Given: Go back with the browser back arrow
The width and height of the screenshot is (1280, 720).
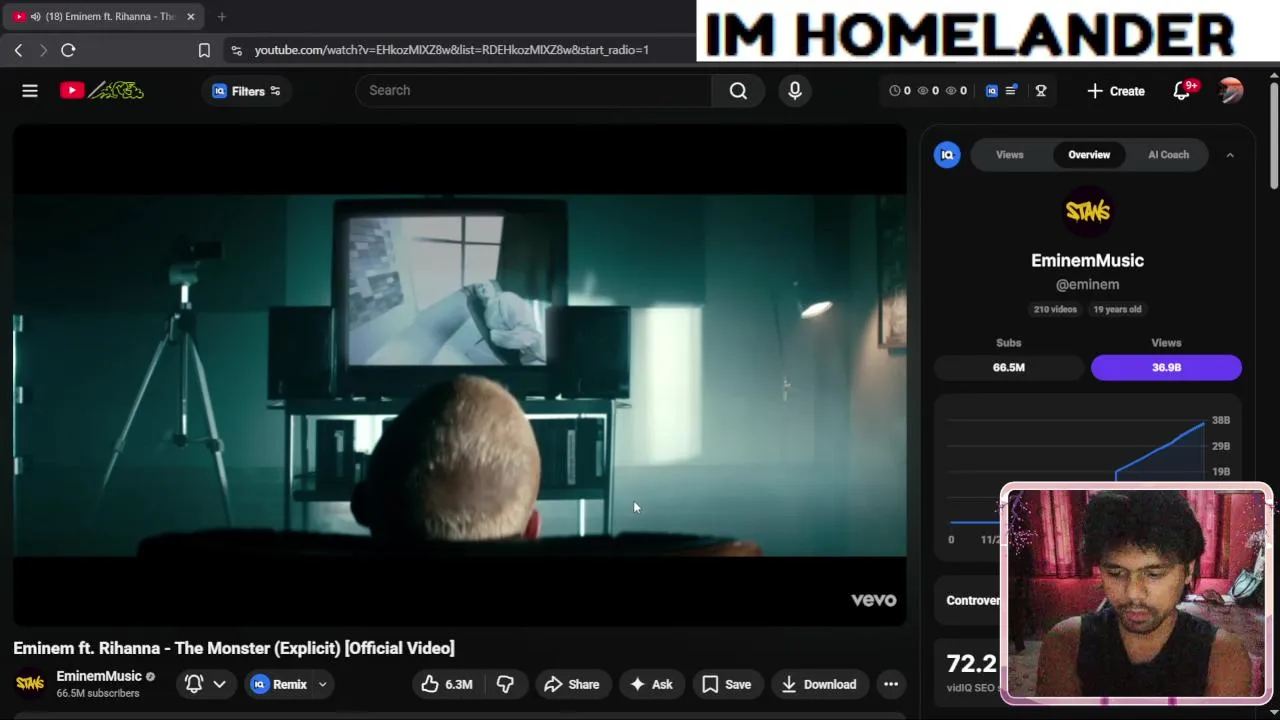Looking at the screenshot, I should (x=18, y=50).
